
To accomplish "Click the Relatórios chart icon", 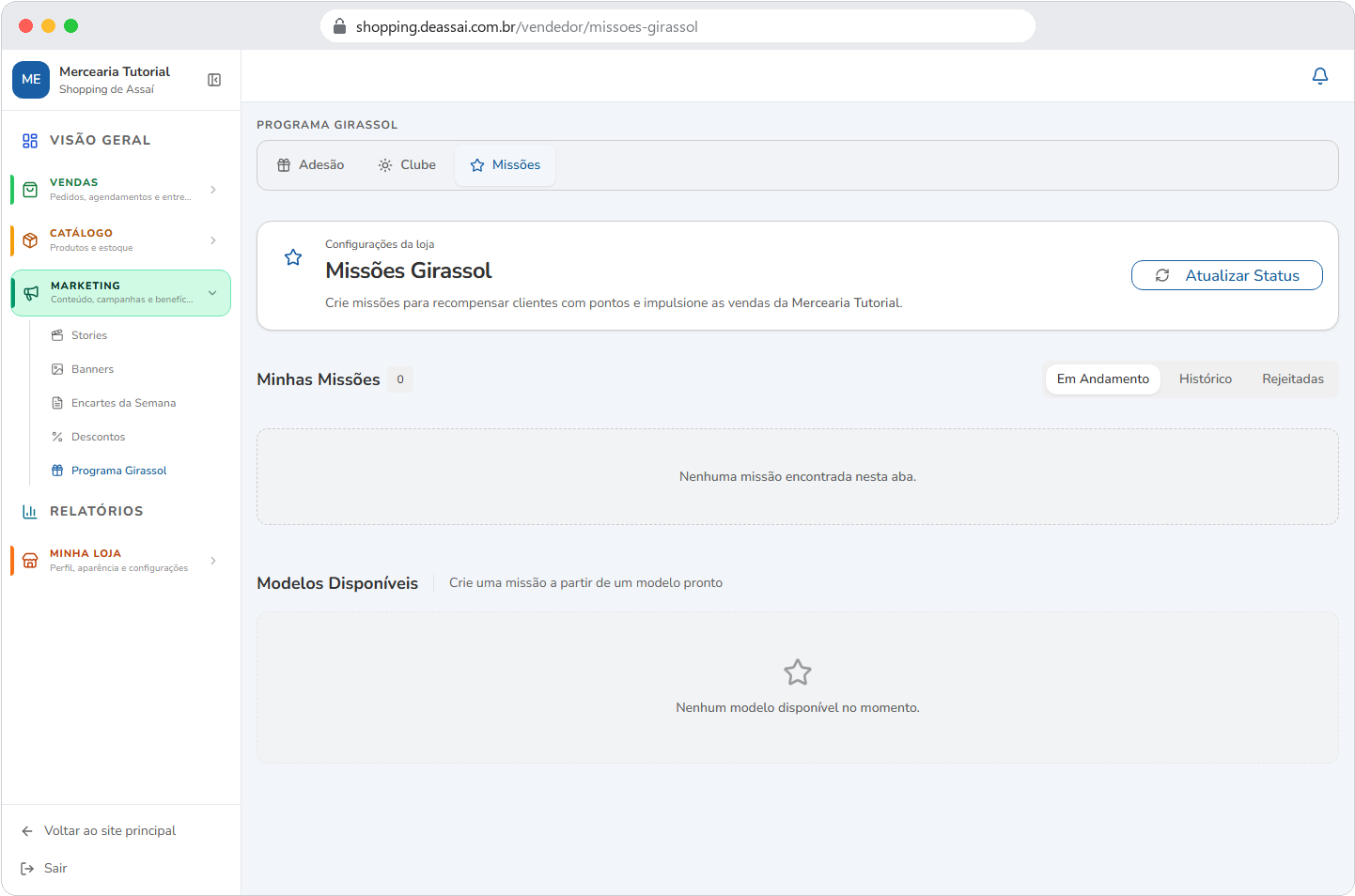I will (30, 511).
